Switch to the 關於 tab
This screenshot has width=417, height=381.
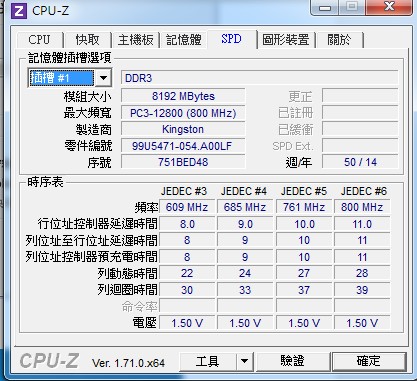tap(339, 40)
